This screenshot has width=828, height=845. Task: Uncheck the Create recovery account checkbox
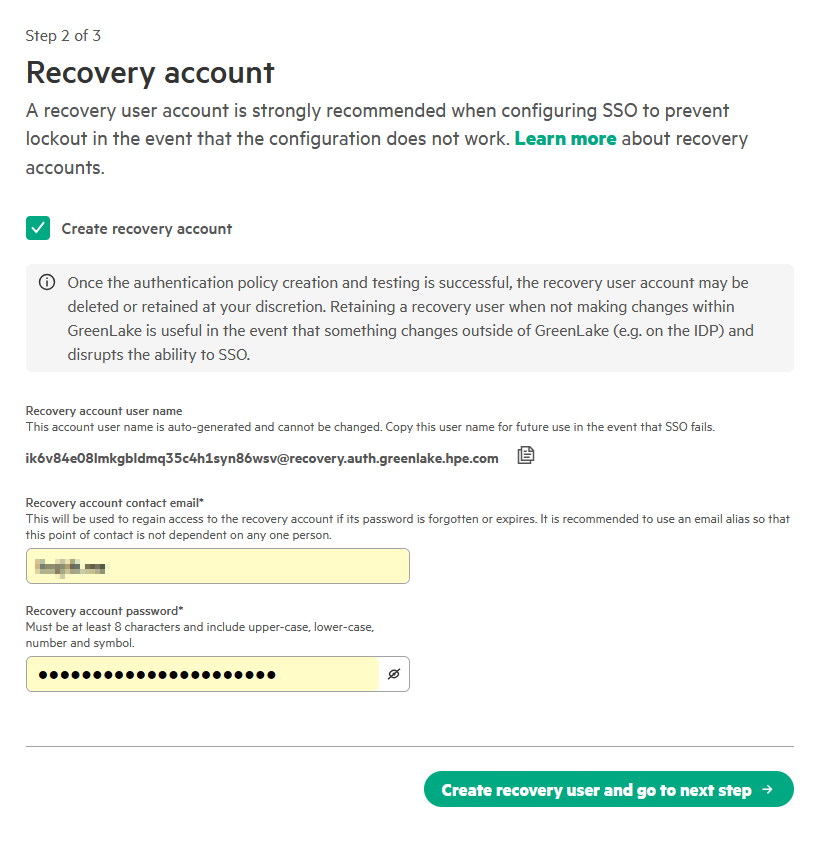tap(38, 228)
